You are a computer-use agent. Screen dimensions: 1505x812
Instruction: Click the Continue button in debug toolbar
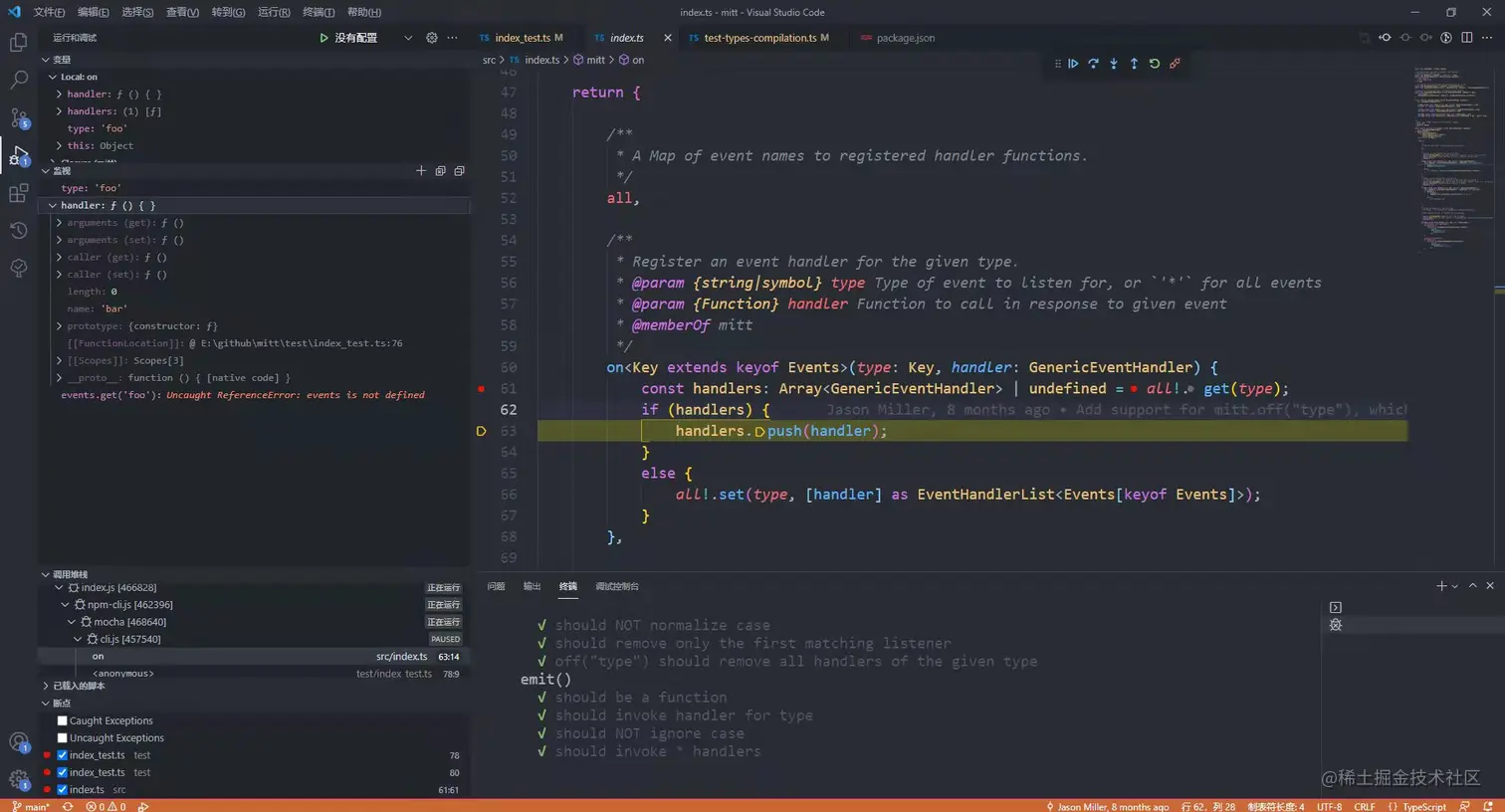(1073, 64)
